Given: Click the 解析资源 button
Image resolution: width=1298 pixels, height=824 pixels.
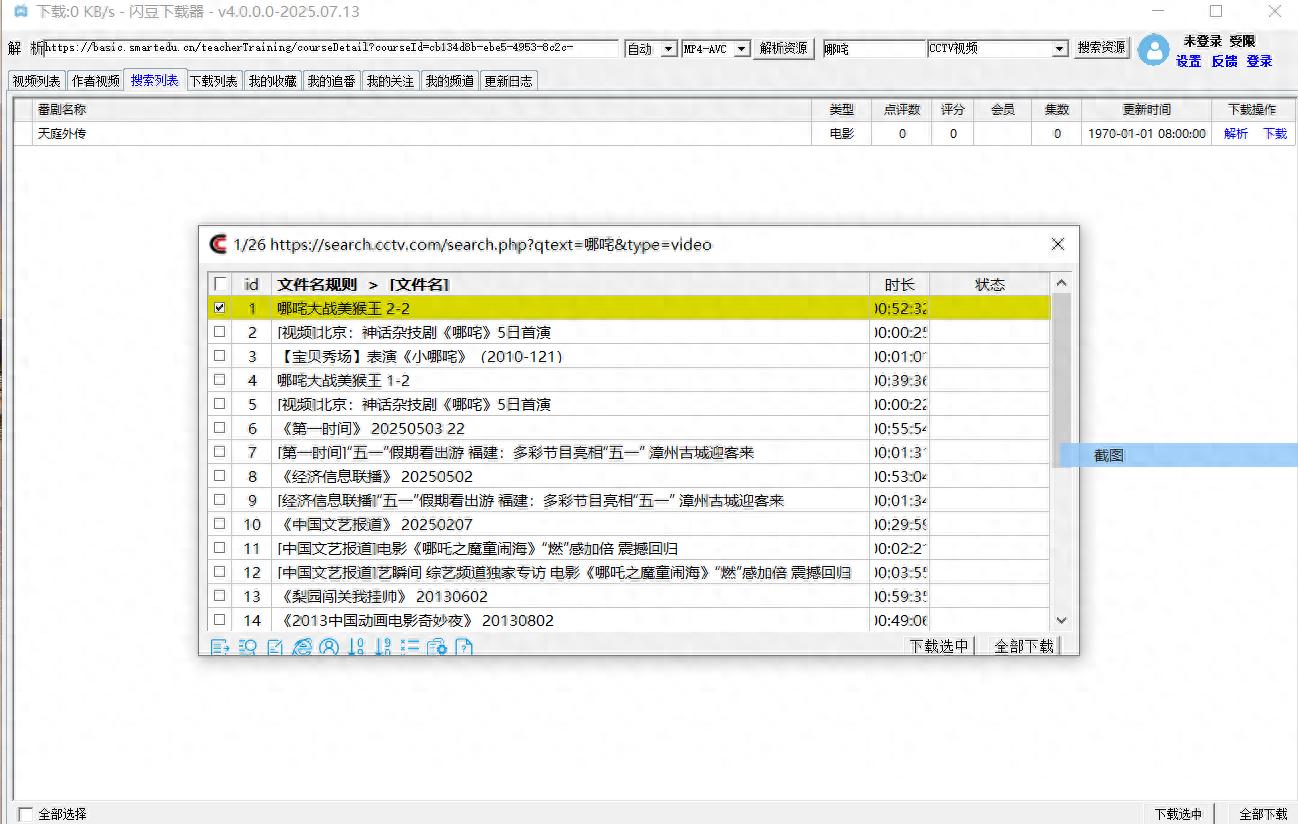Looking at the screenshot, I should pyautogui.click(x=783, y=48).
